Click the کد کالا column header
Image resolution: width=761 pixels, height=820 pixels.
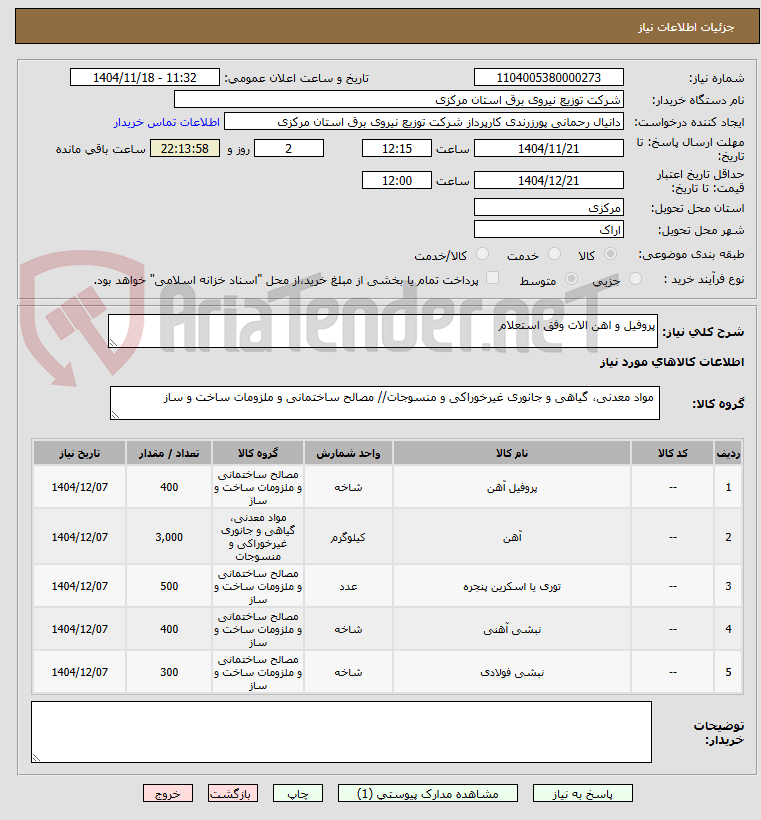pyautogui.click(x=673, y=453)
